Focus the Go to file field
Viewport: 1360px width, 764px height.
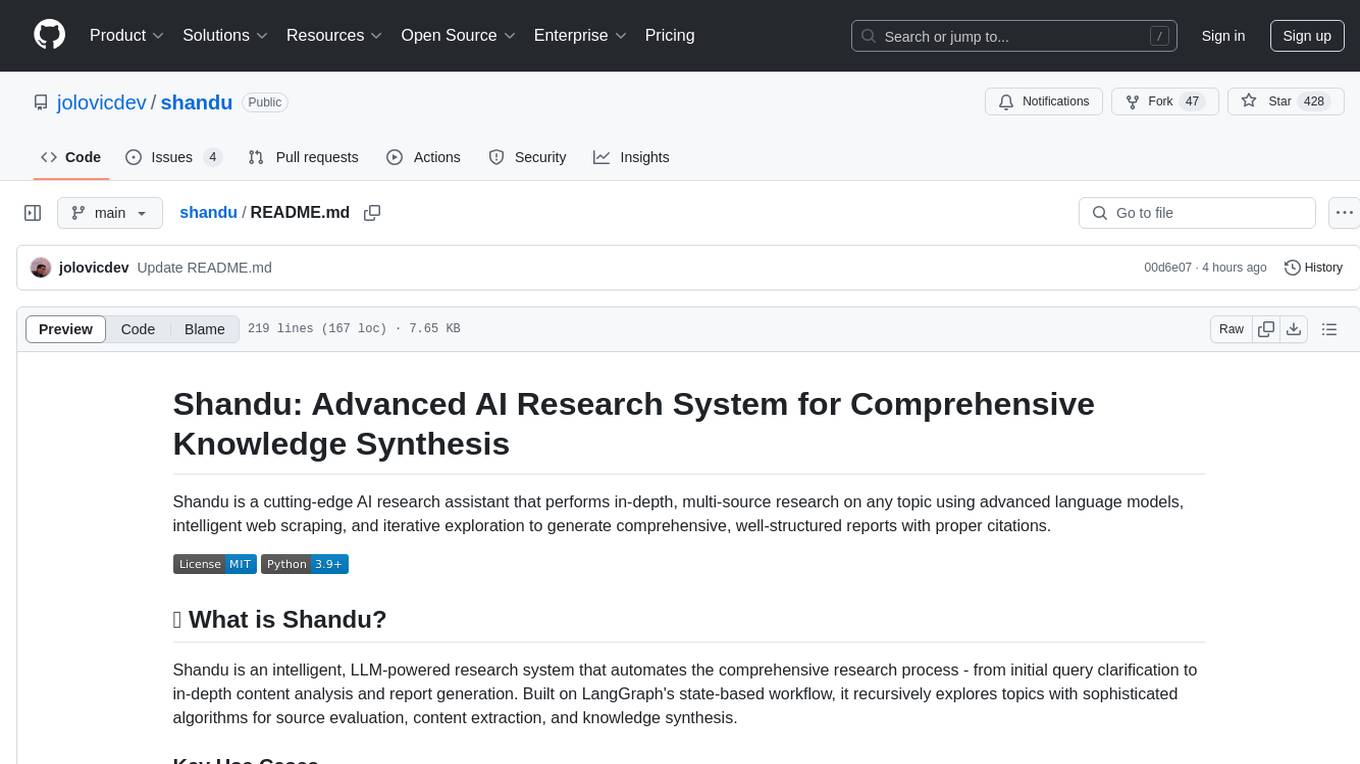1197,213
